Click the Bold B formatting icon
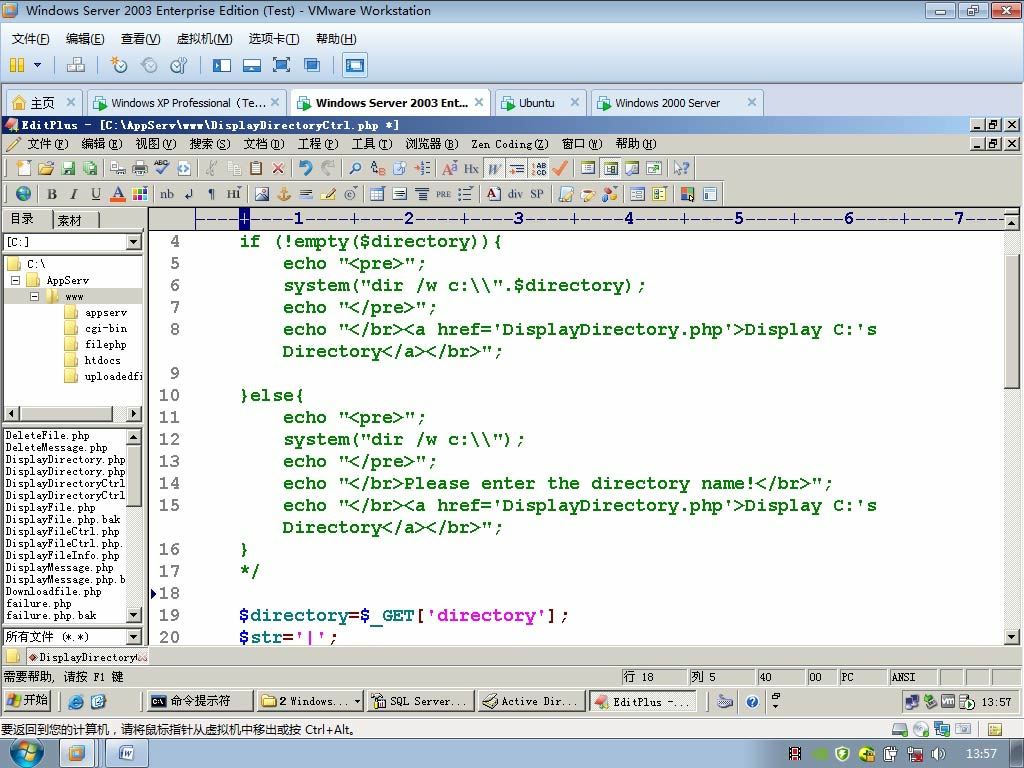1024x768 pixels. pyautogui.click(x=52, y=194)
